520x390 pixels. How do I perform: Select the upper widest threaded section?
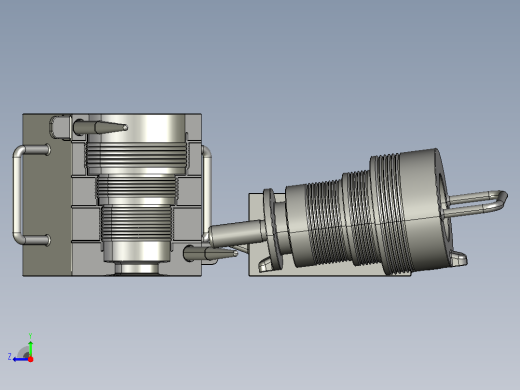[136, 155]
